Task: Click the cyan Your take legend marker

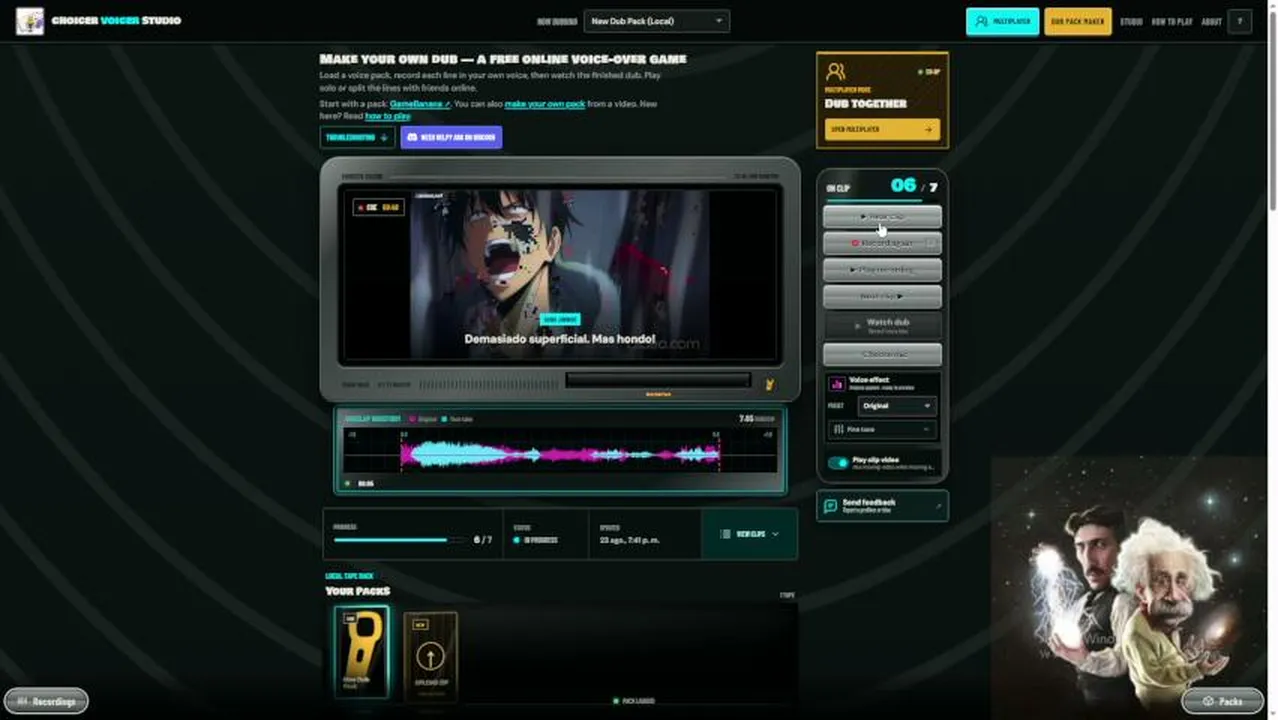Action: point(444,419)
